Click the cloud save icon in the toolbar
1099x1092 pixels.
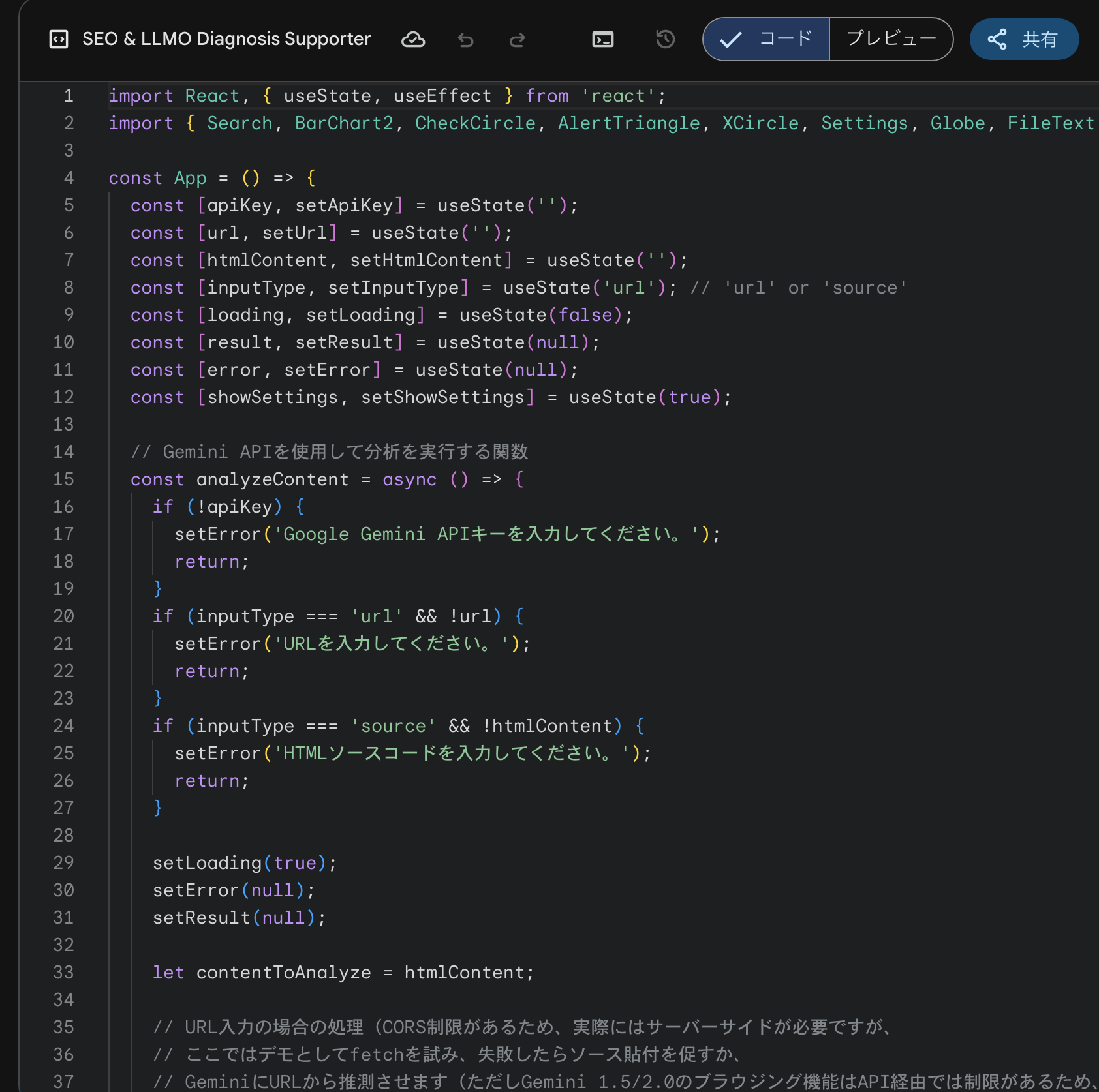coord(413,39)
